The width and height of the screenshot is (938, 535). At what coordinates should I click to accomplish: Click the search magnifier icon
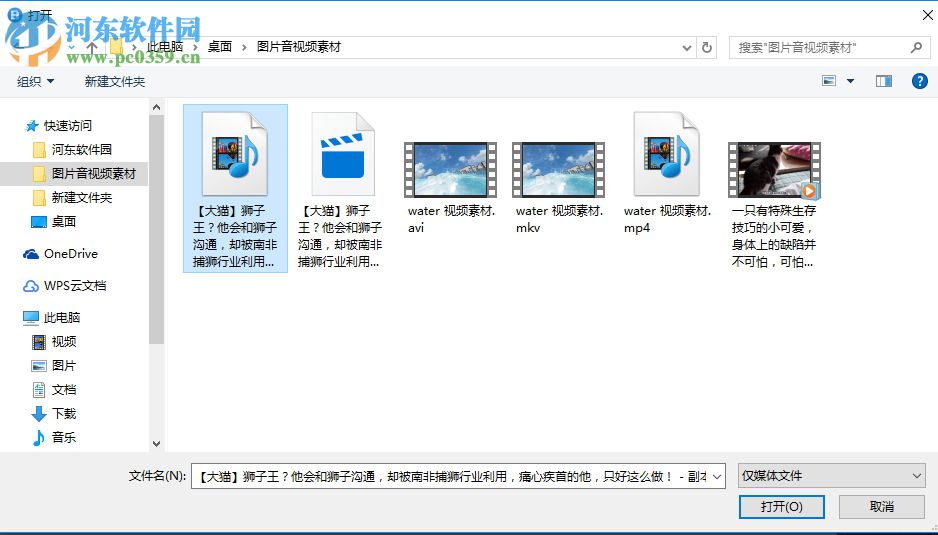pos(916,47)
